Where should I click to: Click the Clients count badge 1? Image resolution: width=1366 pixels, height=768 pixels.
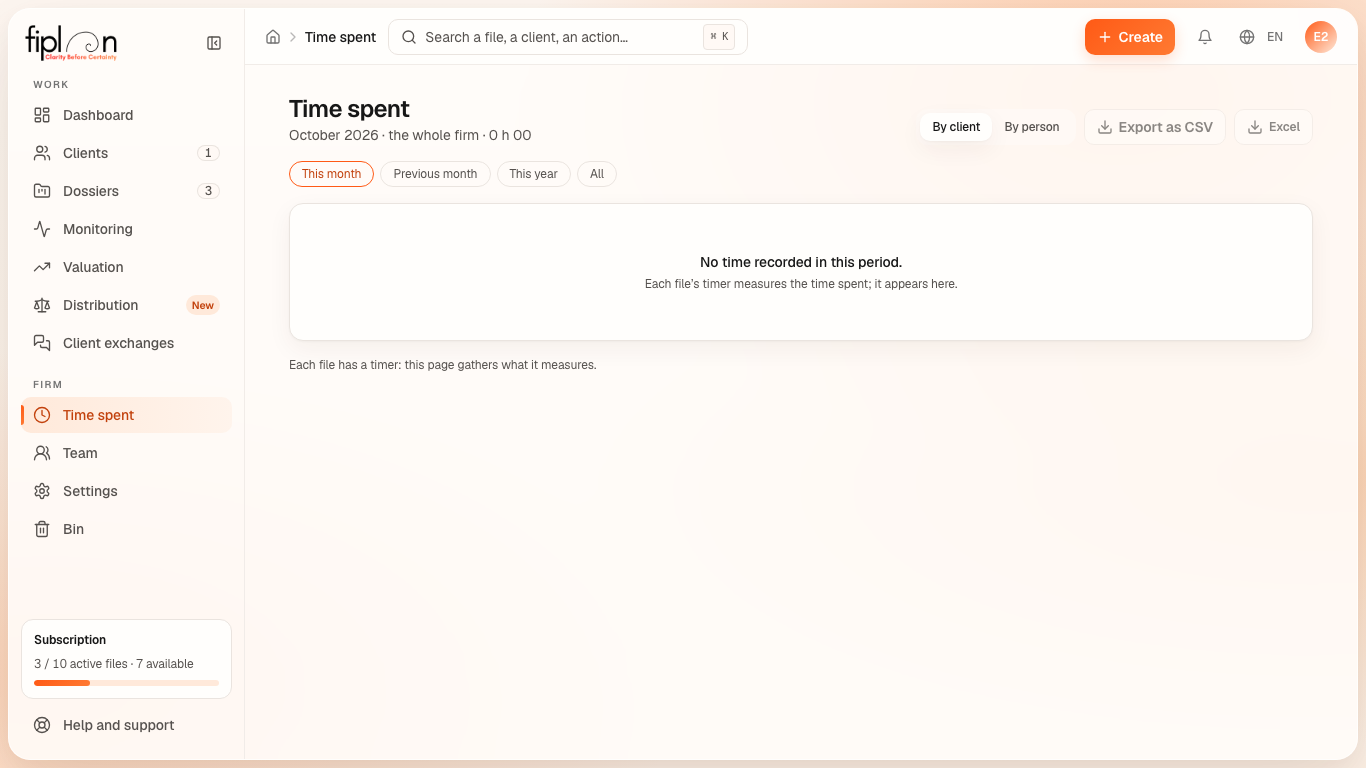click(x=208, y=153)
